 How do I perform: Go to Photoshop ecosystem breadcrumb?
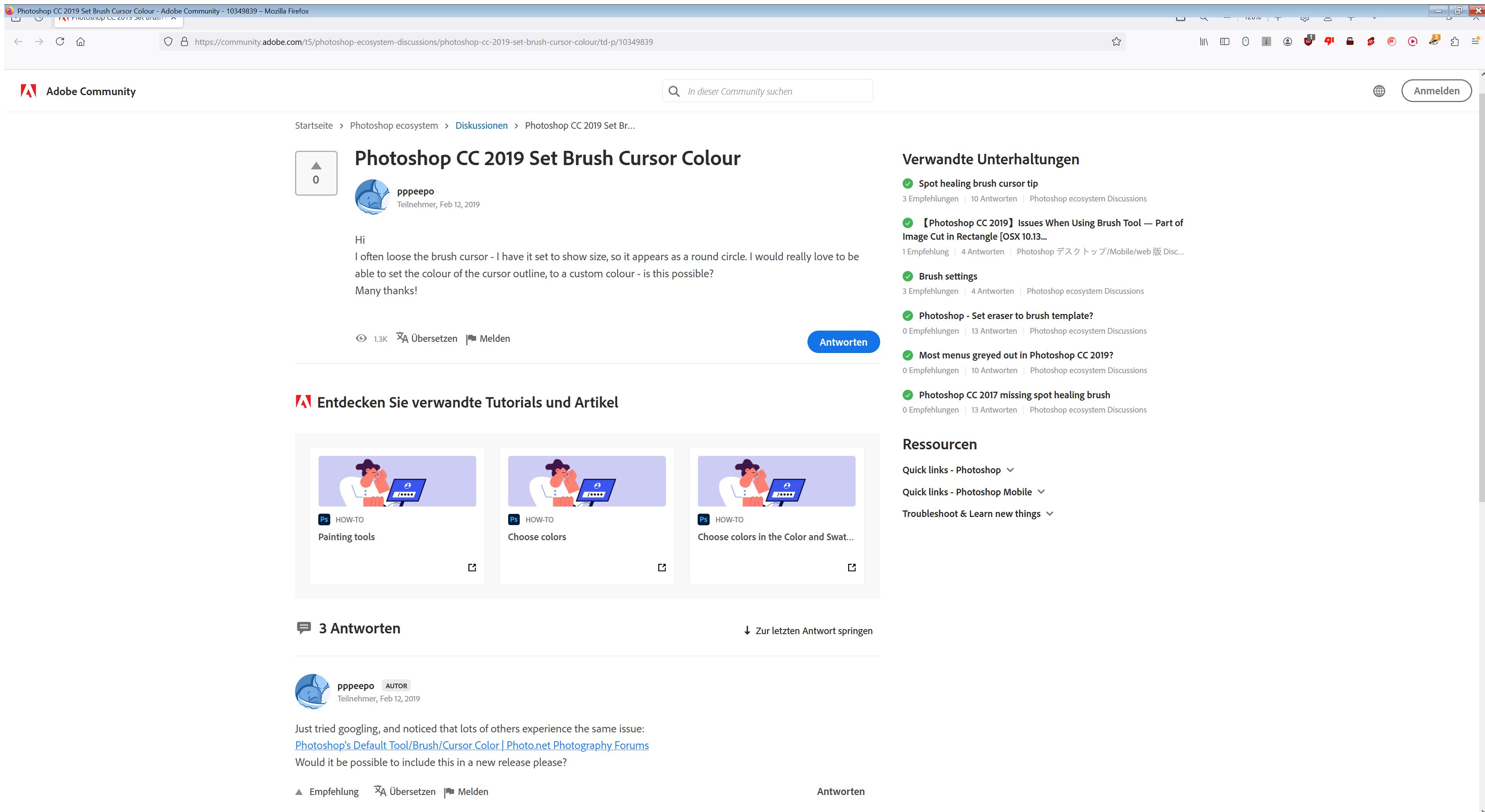click(394, 126)
